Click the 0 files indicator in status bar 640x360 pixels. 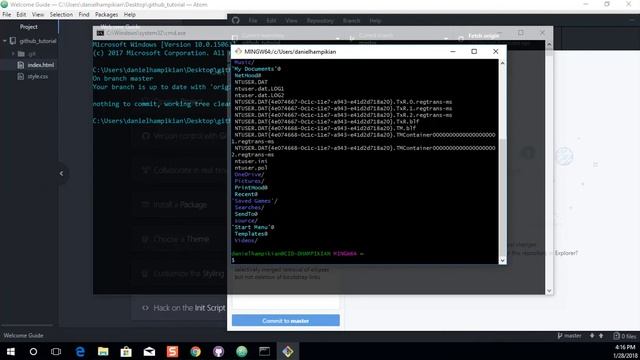tap(625, 336)
